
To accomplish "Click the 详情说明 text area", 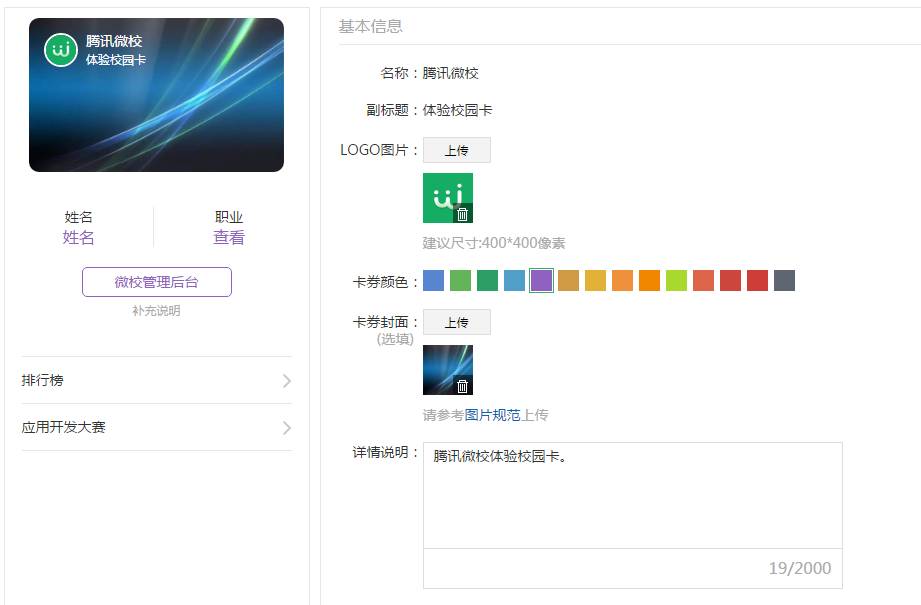I will [633, 496].
